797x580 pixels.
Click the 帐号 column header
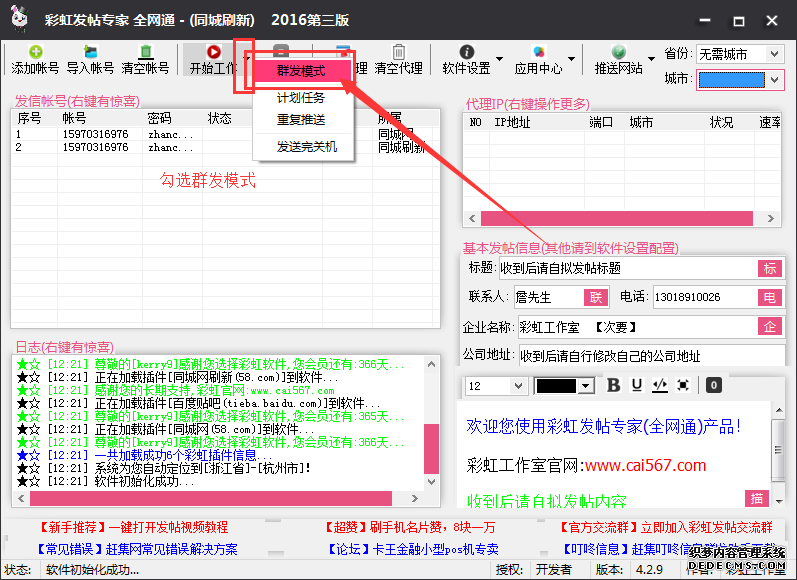[x=74, y=118]
